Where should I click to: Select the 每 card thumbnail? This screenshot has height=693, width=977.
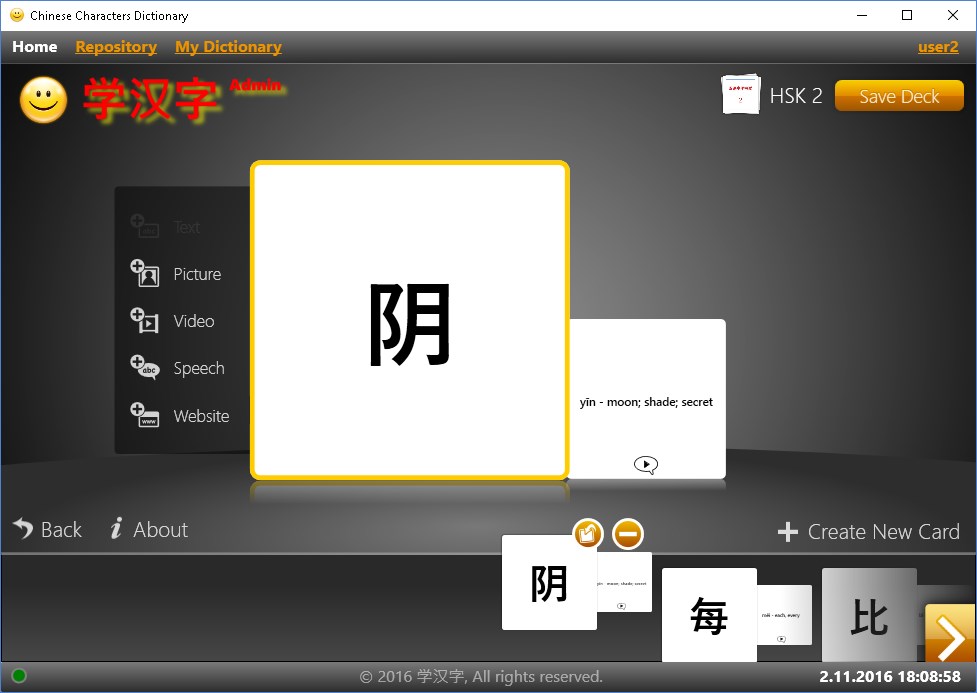708,617
